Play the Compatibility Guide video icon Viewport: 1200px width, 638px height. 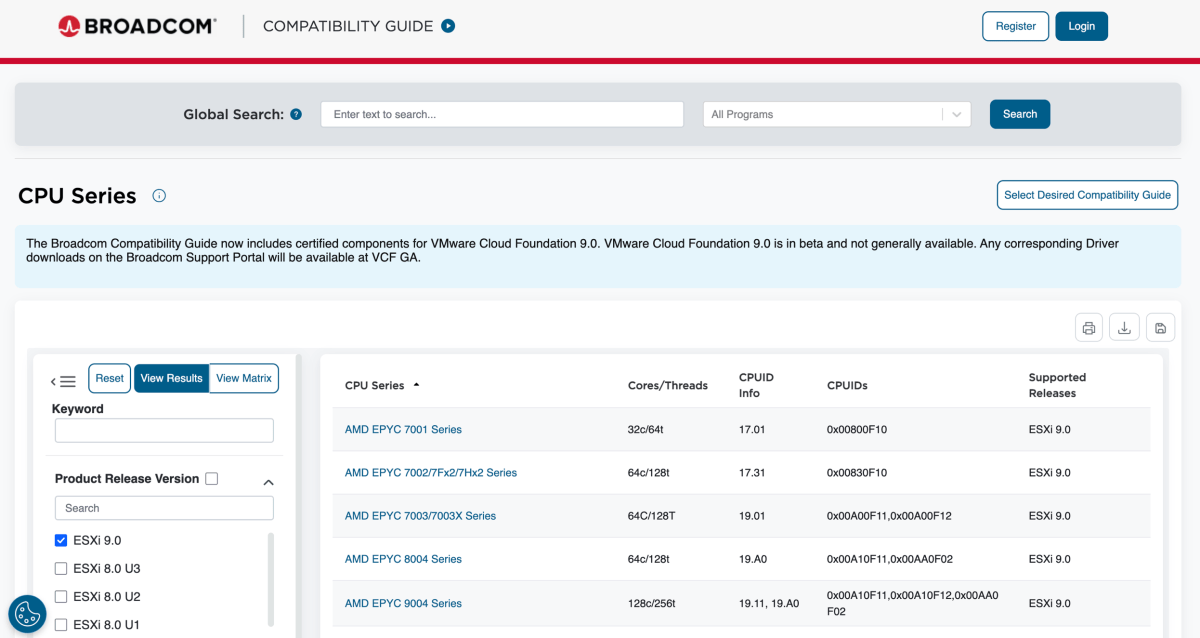click(448, 26)
